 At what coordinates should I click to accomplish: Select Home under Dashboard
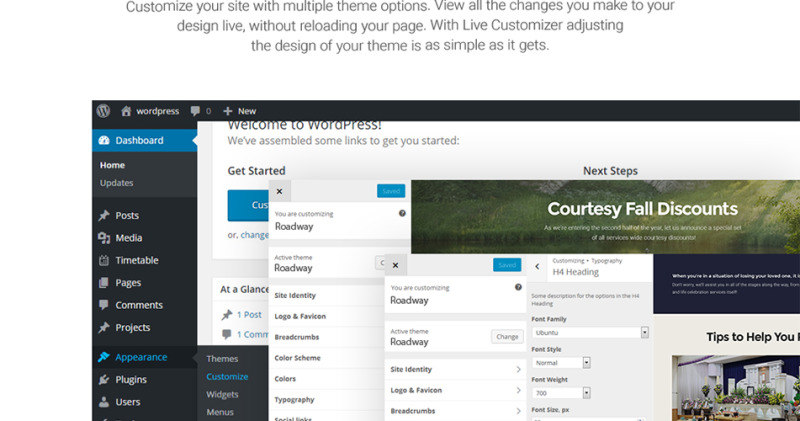tap(112, 165)
